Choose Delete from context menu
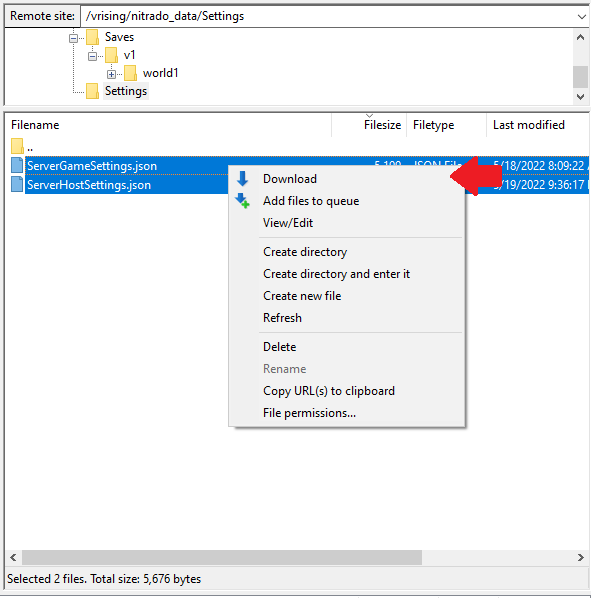This screenshot has width=591, height=598. [x=346, y=347]
